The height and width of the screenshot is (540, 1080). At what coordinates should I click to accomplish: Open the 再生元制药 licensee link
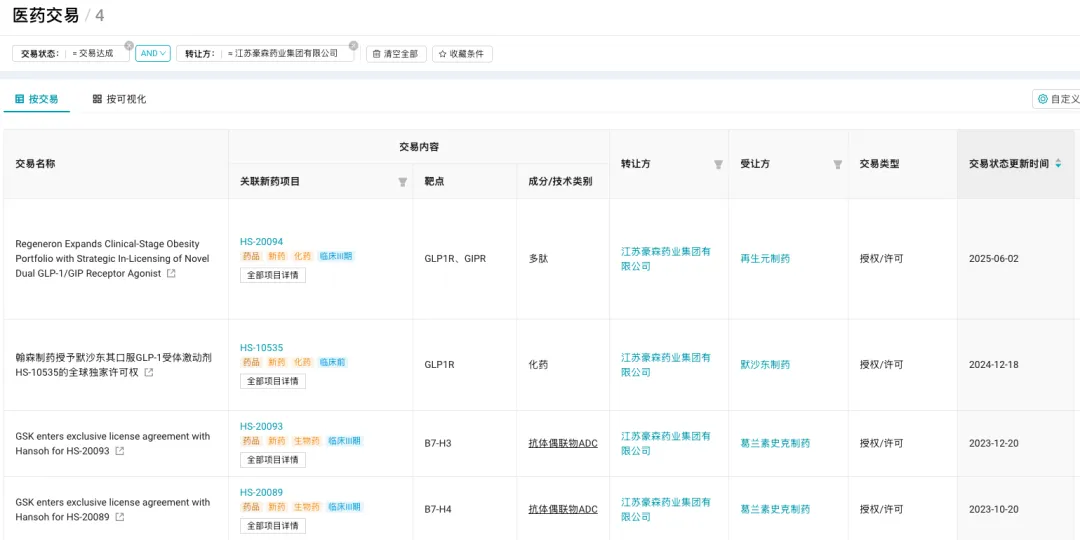(765, 259)
